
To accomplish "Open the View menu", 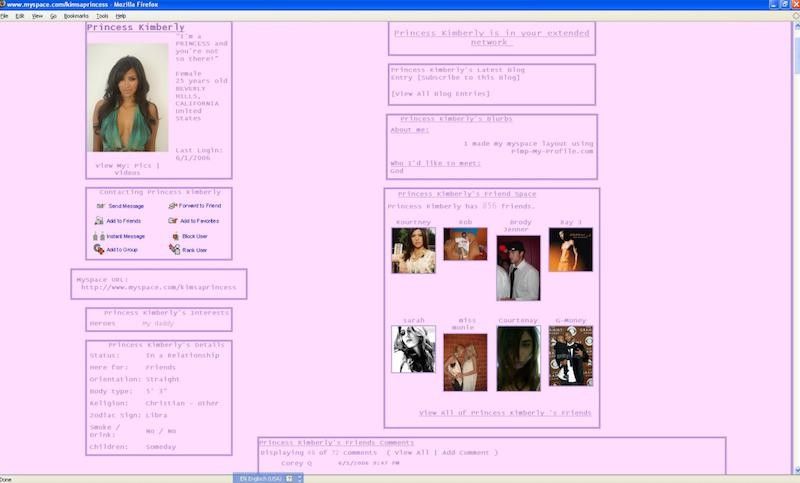I will click(37, 16).
